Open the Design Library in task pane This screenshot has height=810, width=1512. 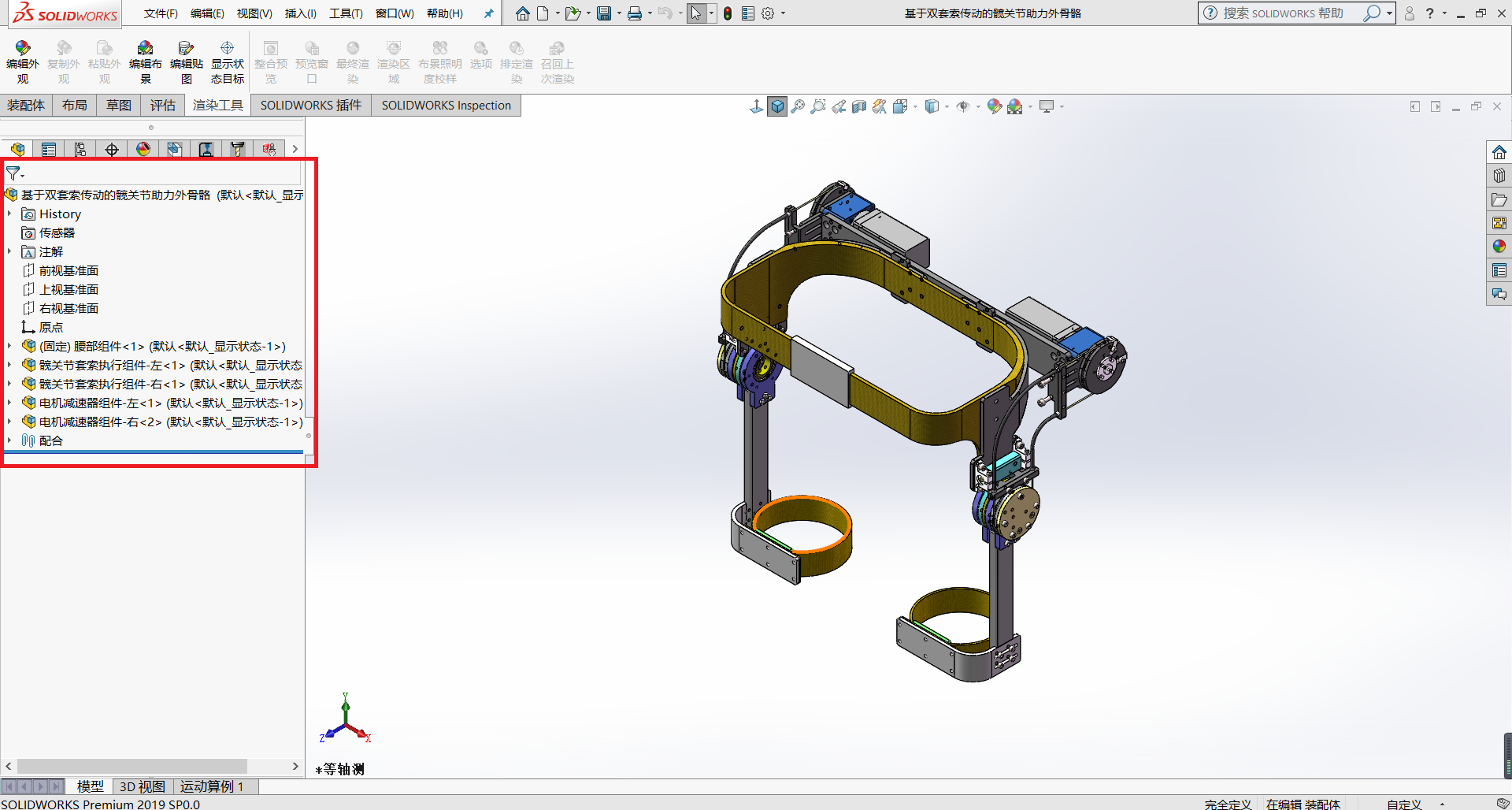point(1499,176)
